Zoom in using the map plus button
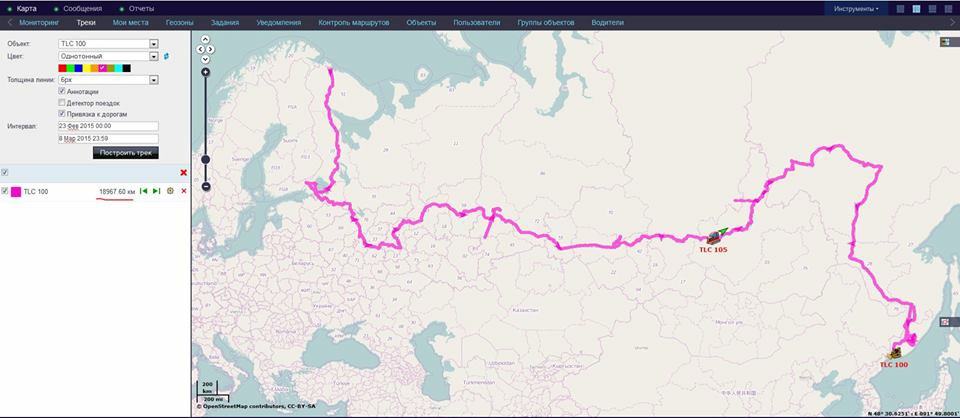Image resolution: width=960 pixels, height=418 pixels. click(206, 72)
